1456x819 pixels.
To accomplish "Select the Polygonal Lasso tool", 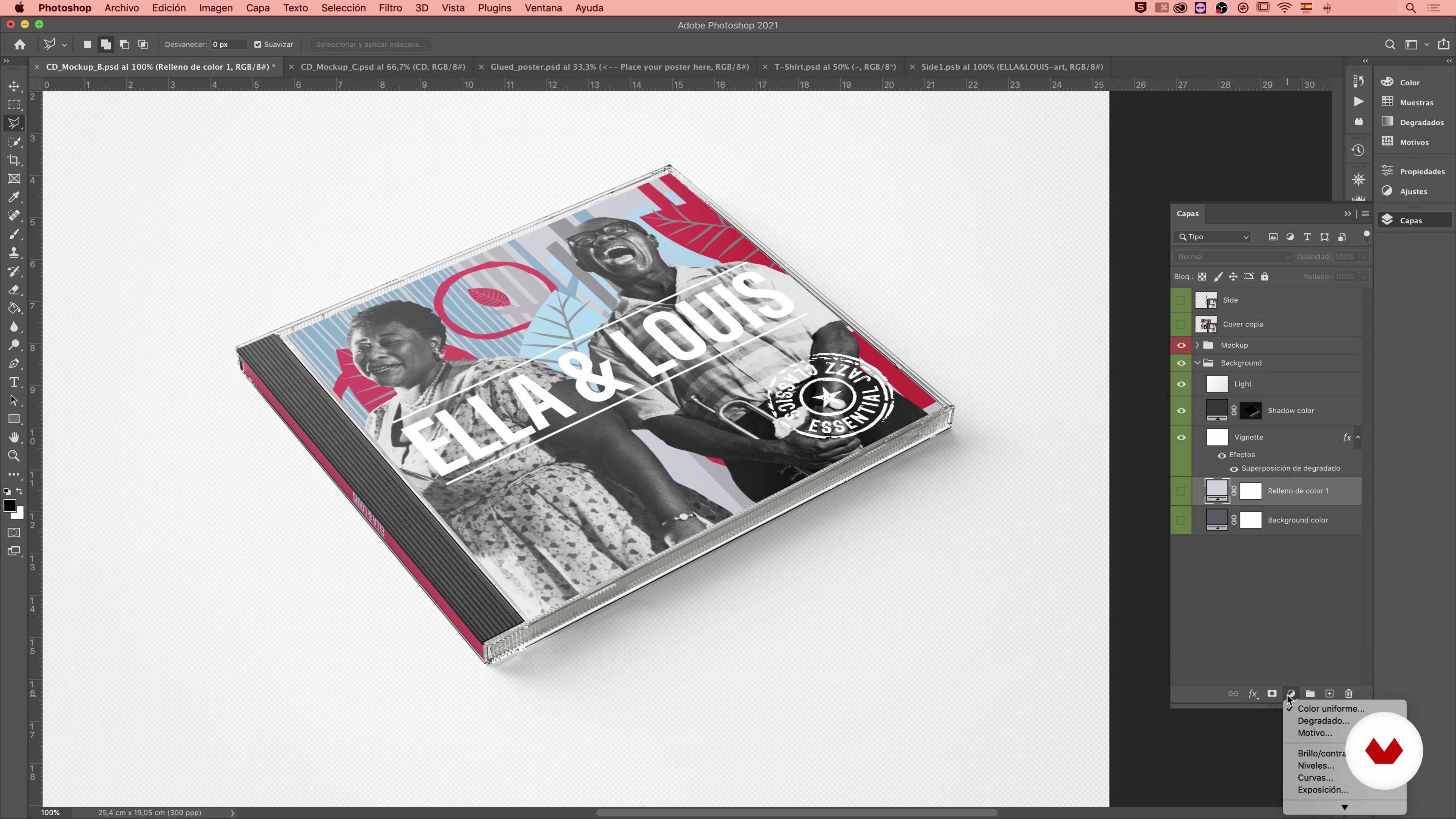I will (14, 123).
